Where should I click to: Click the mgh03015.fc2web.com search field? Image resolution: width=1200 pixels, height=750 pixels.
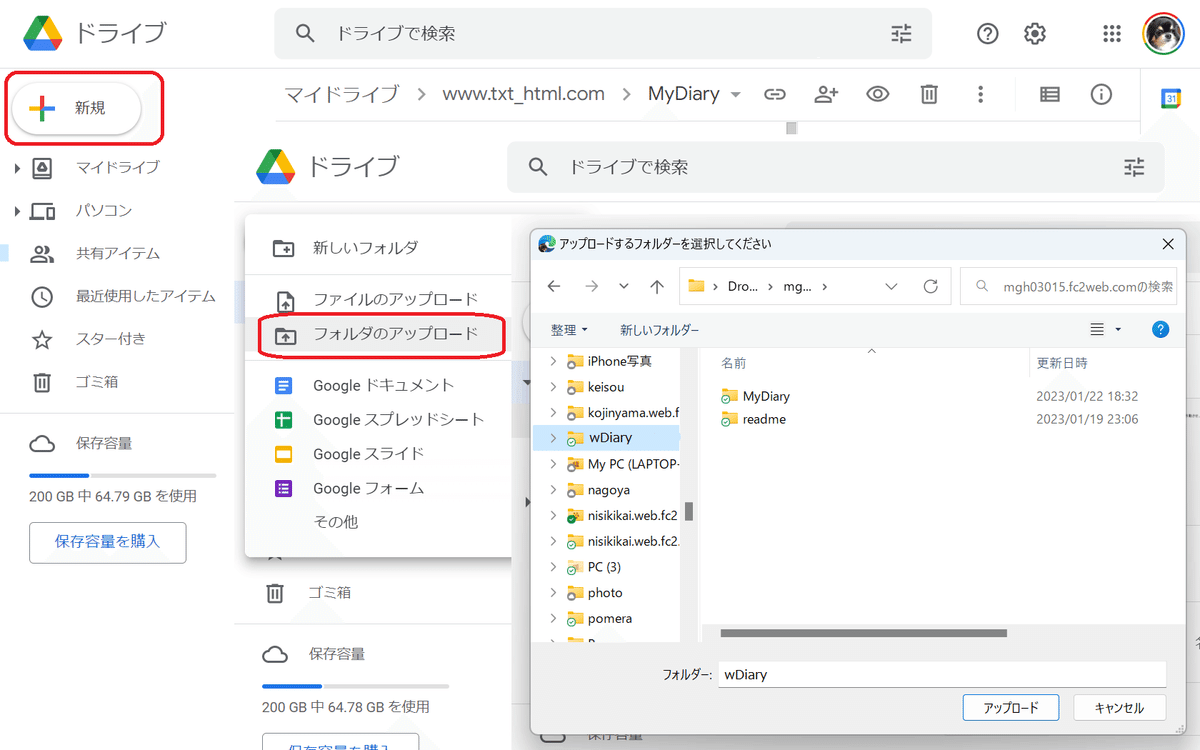pyautogui.click(x=1068, y=286)
